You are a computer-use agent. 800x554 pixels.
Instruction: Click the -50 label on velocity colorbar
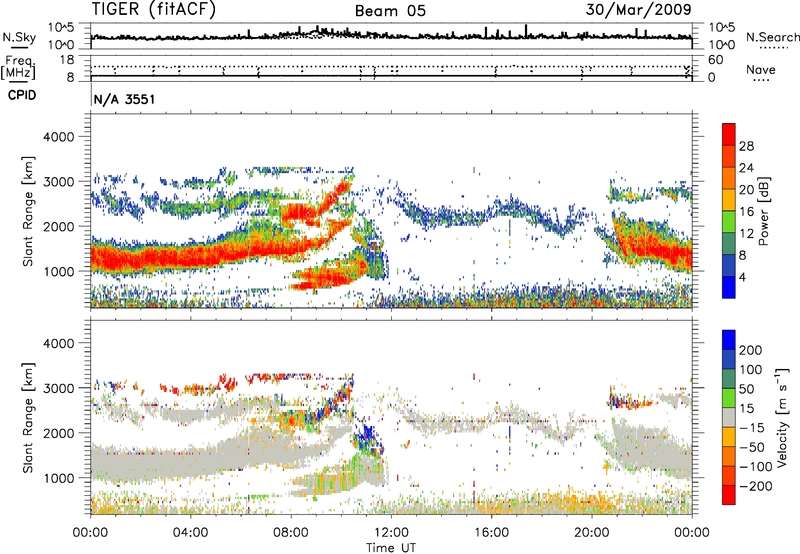(x=752, y=447)
